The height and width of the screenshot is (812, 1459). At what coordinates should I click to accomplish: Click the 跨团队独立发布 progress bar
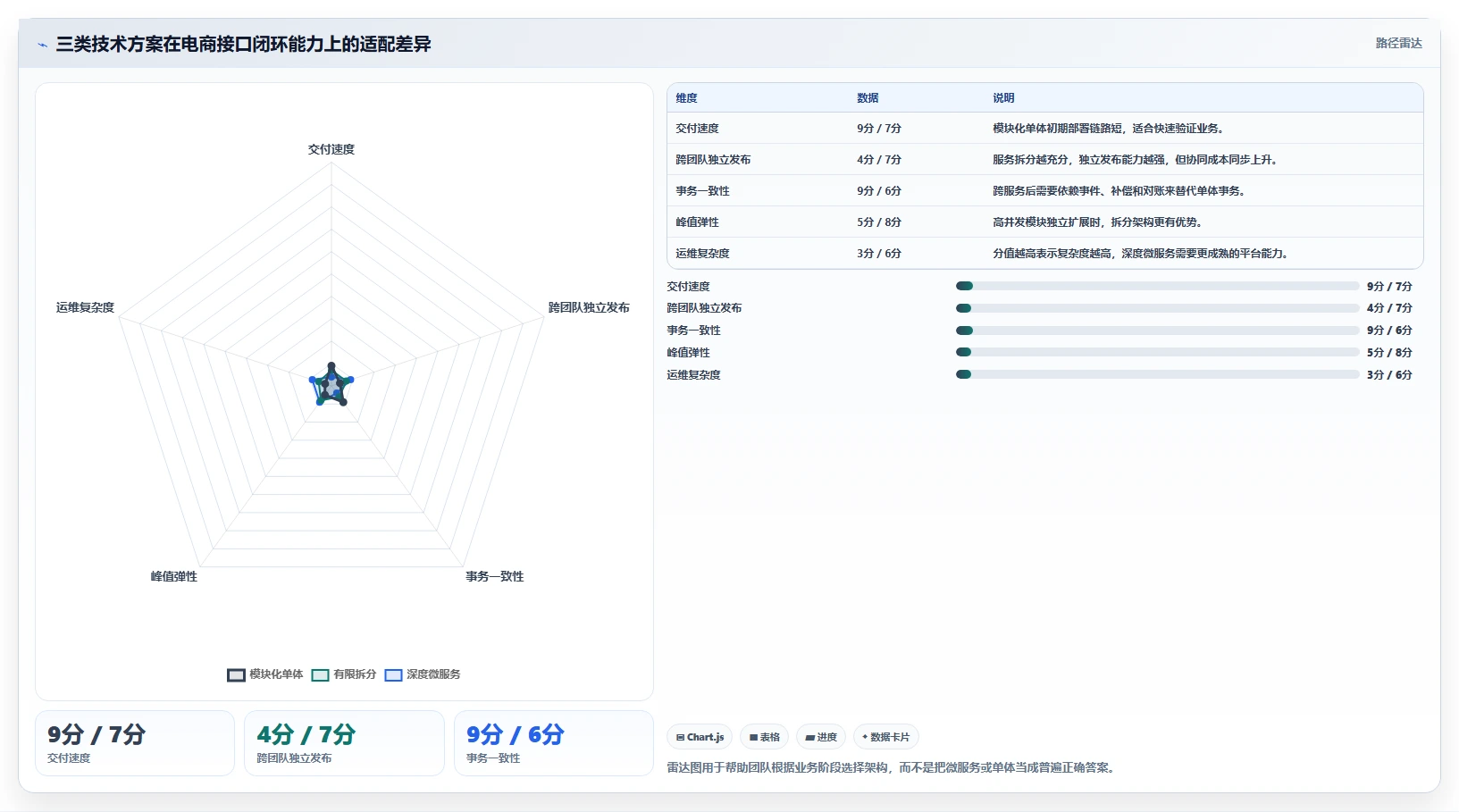pyautogui.click(x=1157, y=308)
